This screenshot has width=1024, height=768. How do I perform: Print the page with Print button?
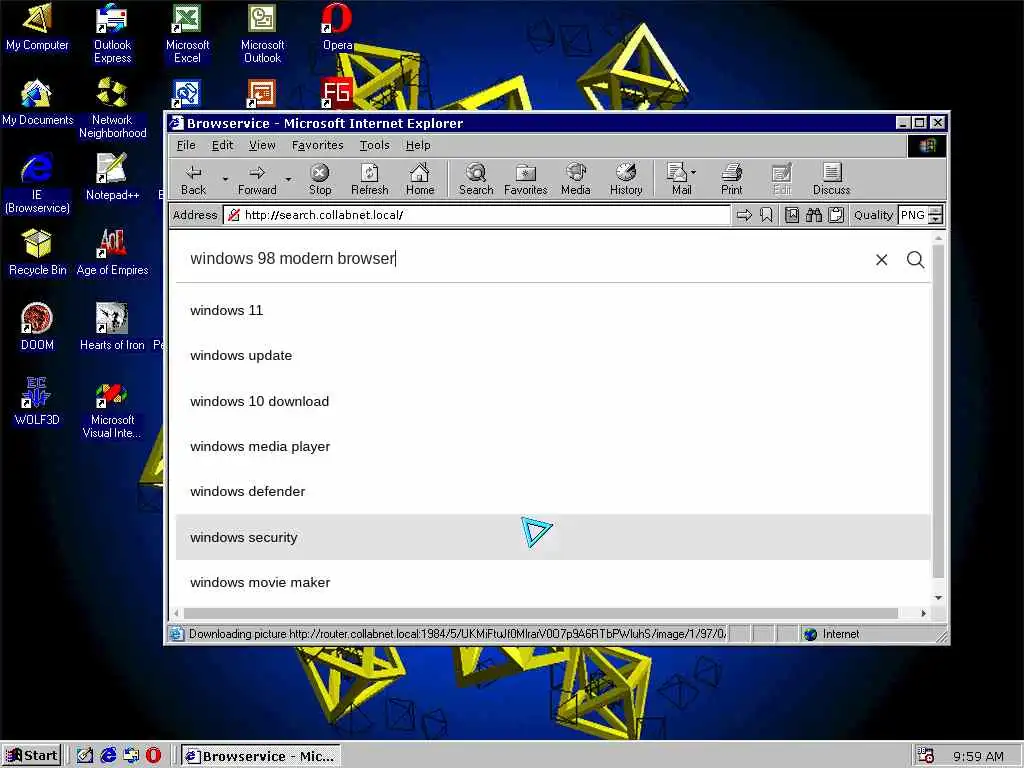pyautogui.click(x=731, y=179)
